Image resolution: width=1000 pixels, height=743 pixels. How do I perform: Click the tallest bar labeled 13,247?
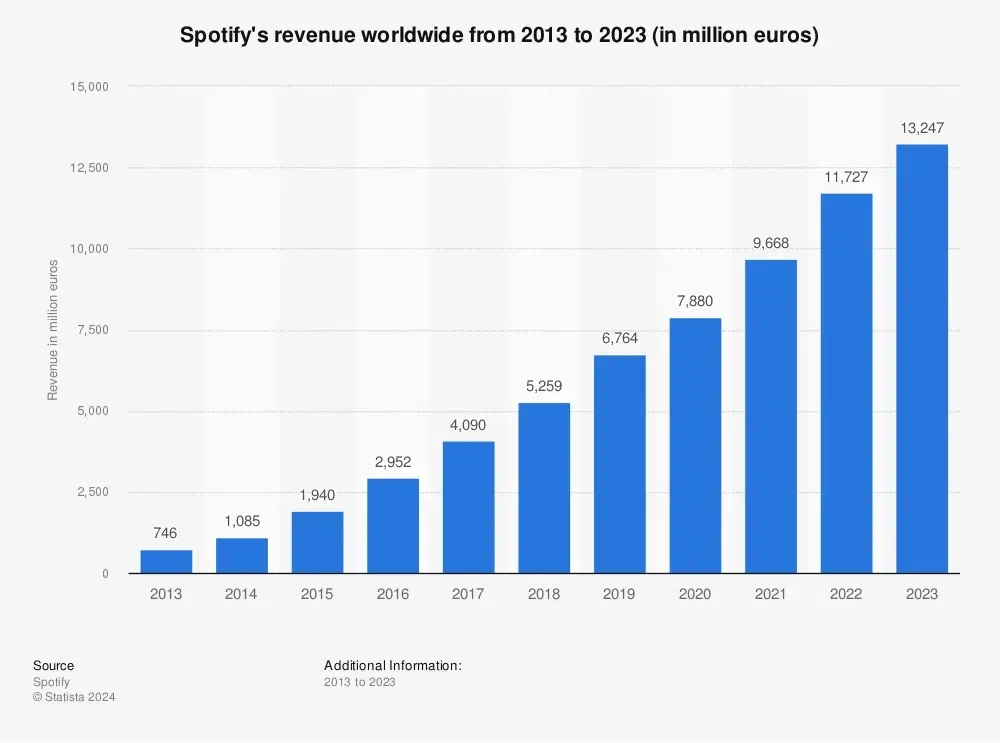pos(921,360)
